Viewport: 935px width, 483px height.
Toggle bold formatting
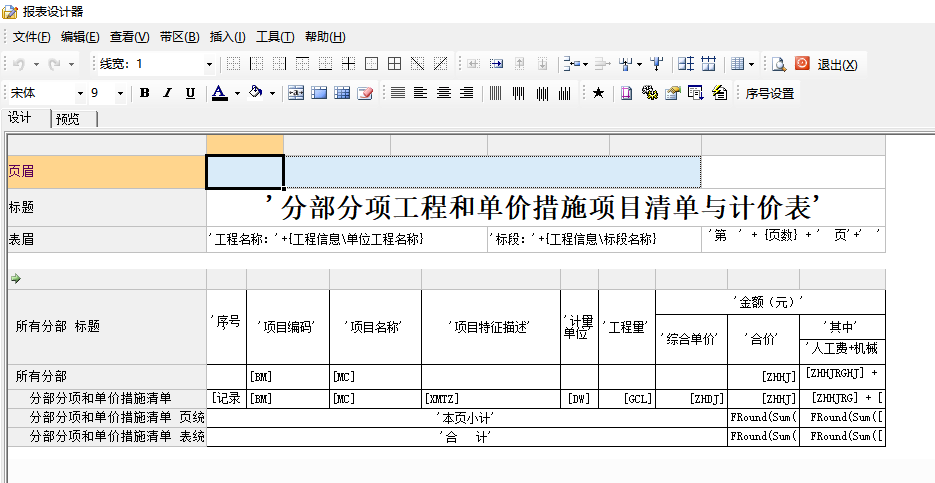pos(144,93)
